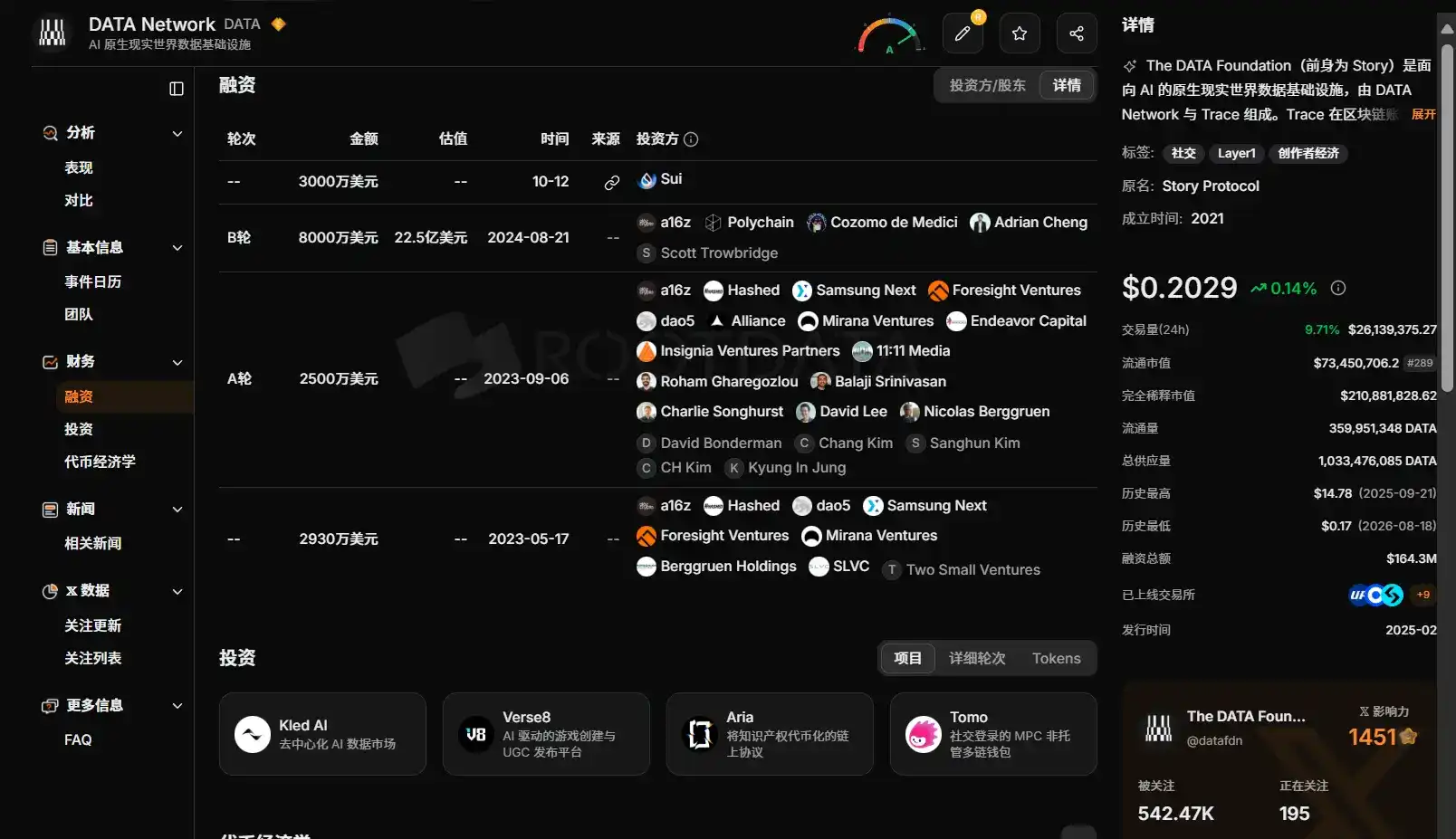1456x839 pixels.
Task: Collapse the 更多信息 sidebar section
Action: tap(177, 706)
